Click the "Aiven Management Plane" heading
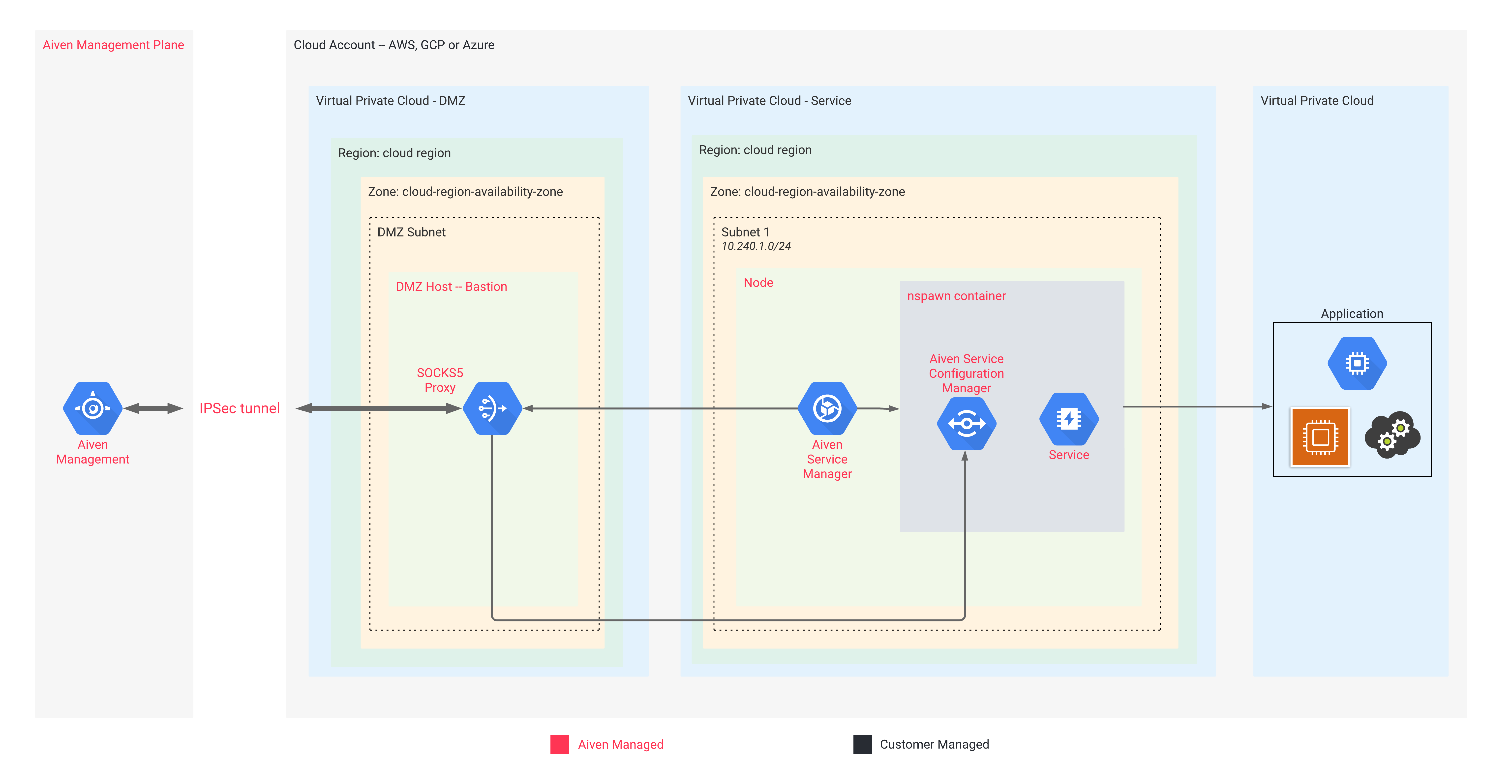The image size is (1512, 784). 113,45
